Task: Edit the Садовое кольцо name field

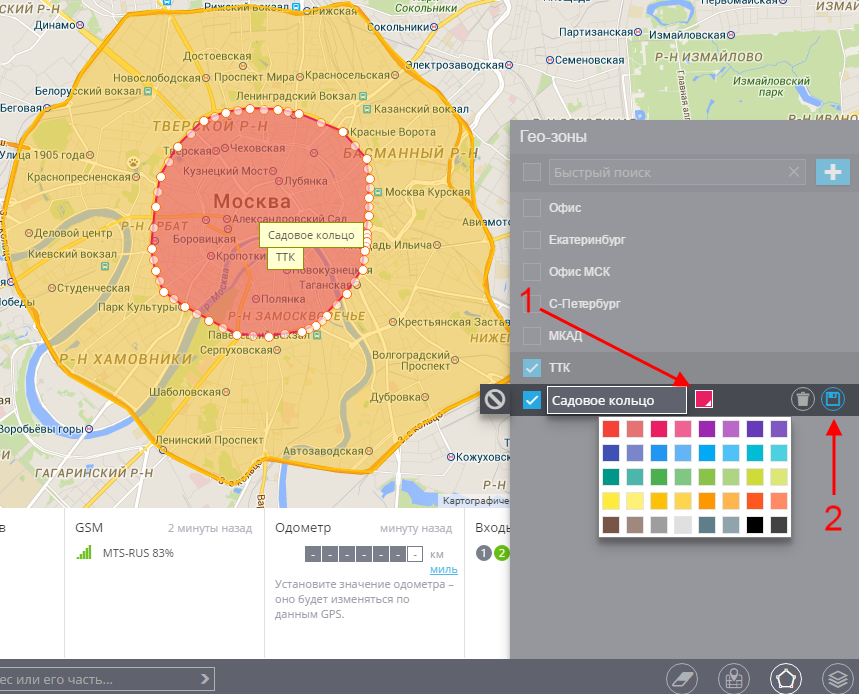Action: pyautogui.click(x=616, y=400)
